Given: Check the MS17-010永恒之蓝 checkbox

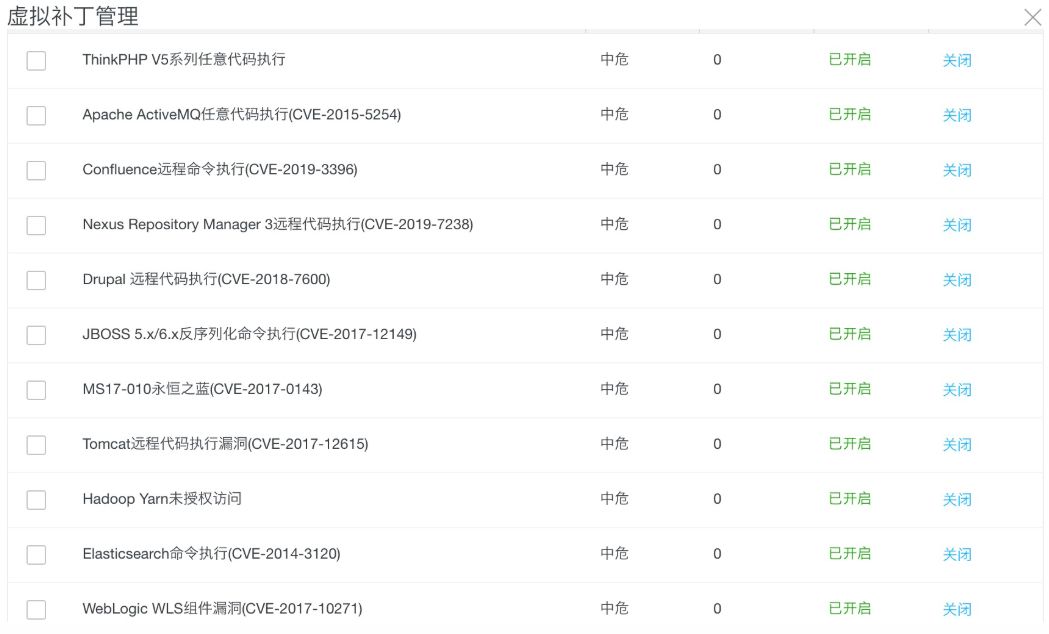Looking at the screenshot, I should point(36,389).
